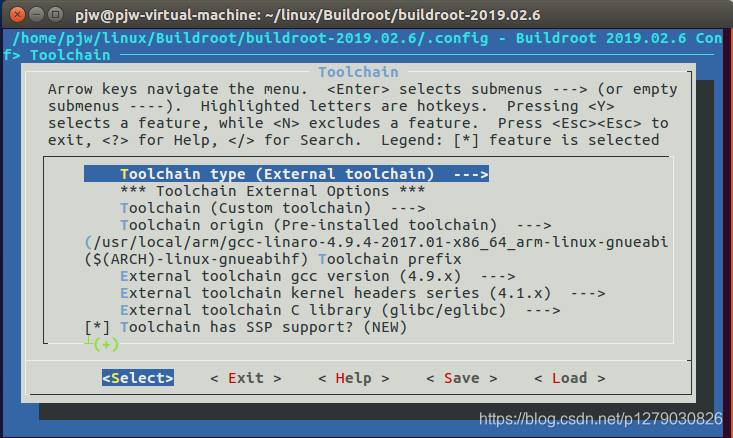This screenshot has height=438, width=733.
Task: Click the < Exit > button
Action: coord(246,378)
